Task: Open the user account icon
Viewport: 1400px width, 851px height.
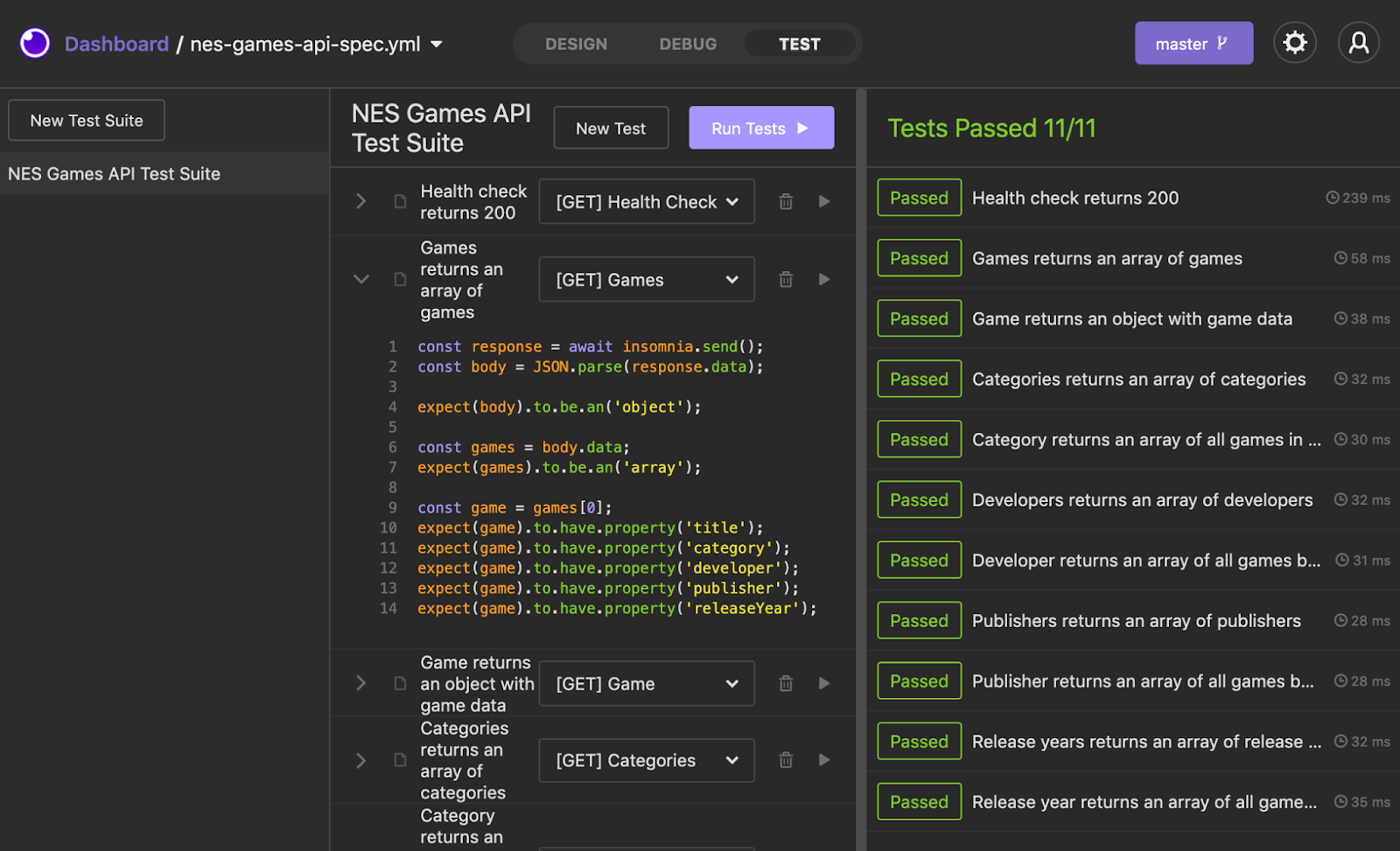Action: 1359,43
